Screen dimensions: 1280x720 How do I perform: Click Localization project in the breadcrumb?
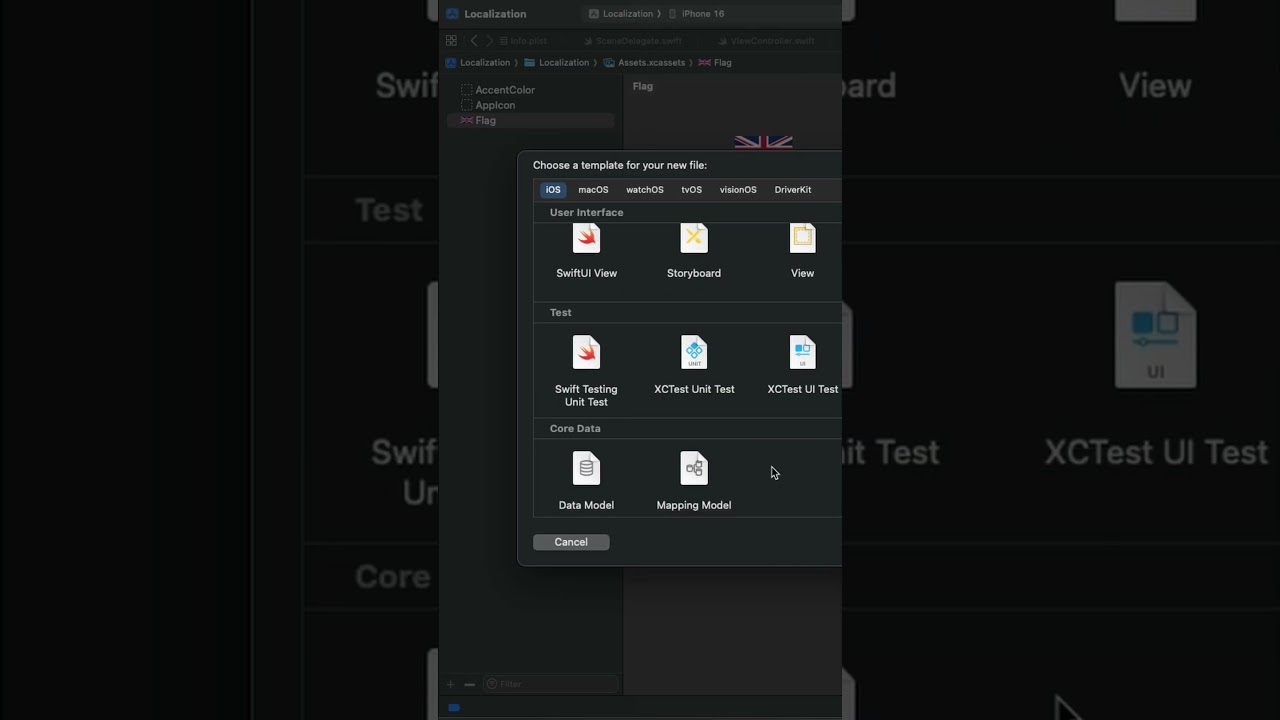click(x=478, y=62)
